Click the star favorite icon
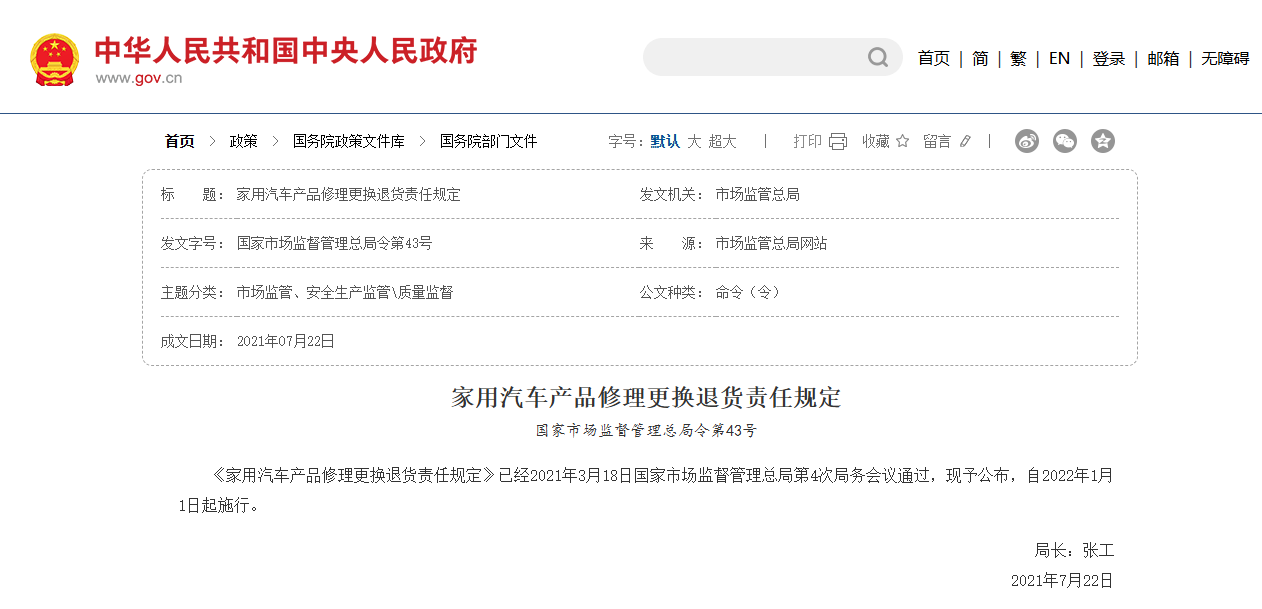This screenshot has width=1262, height=609. (903, 141)
